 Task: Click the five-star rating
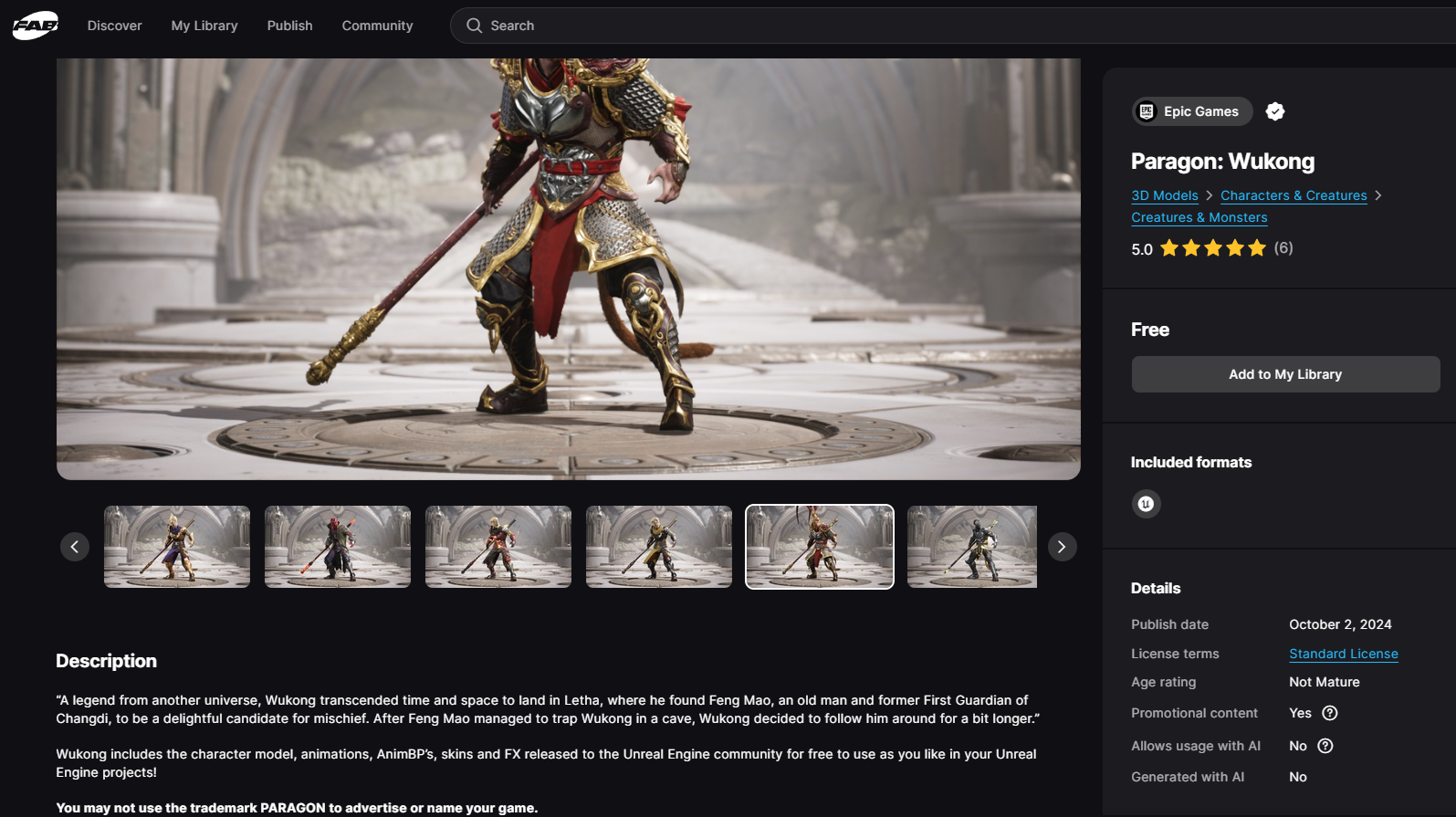click(x=1212, y=248)
